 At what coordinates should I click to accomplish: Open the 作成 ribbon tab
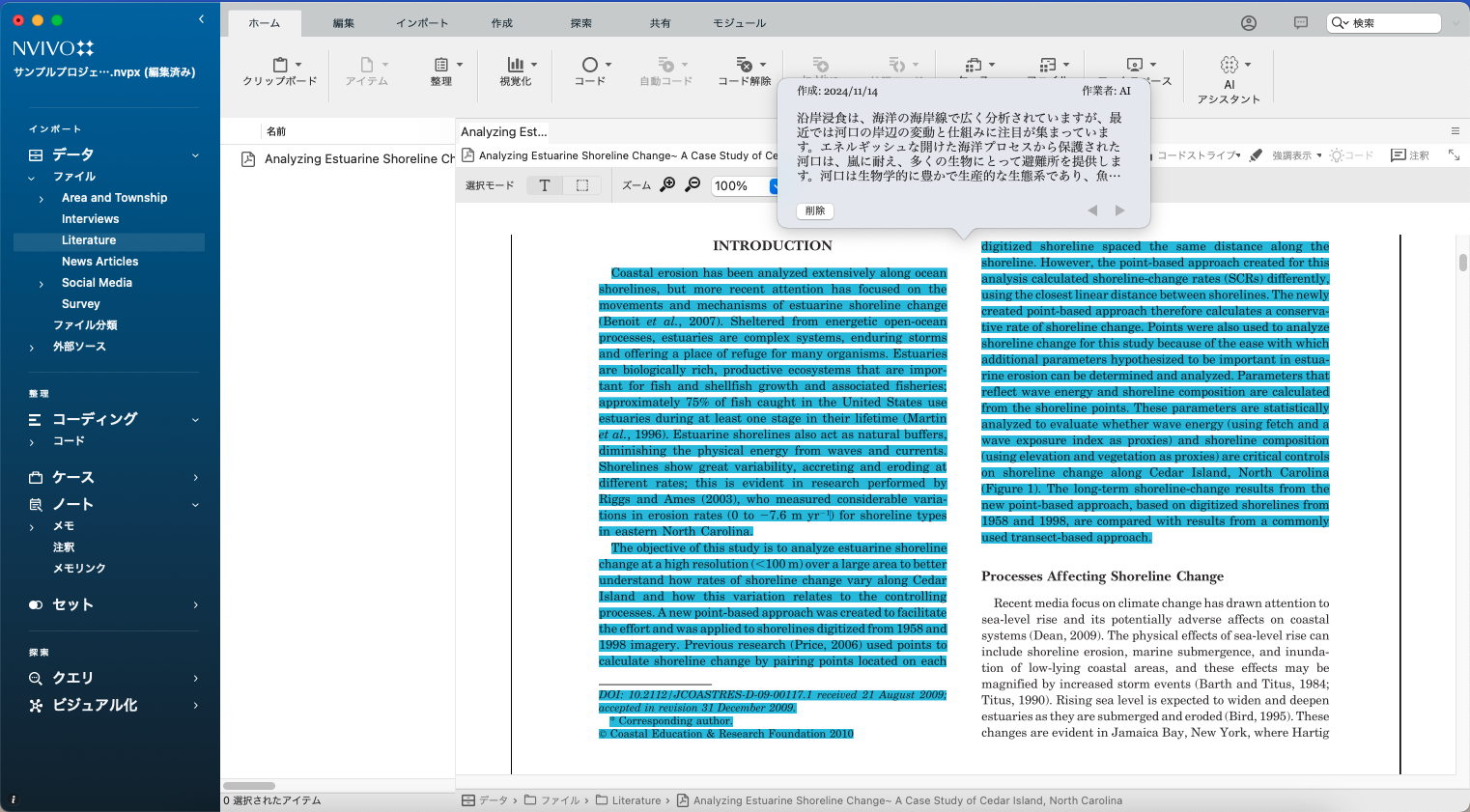coord(502,23)
